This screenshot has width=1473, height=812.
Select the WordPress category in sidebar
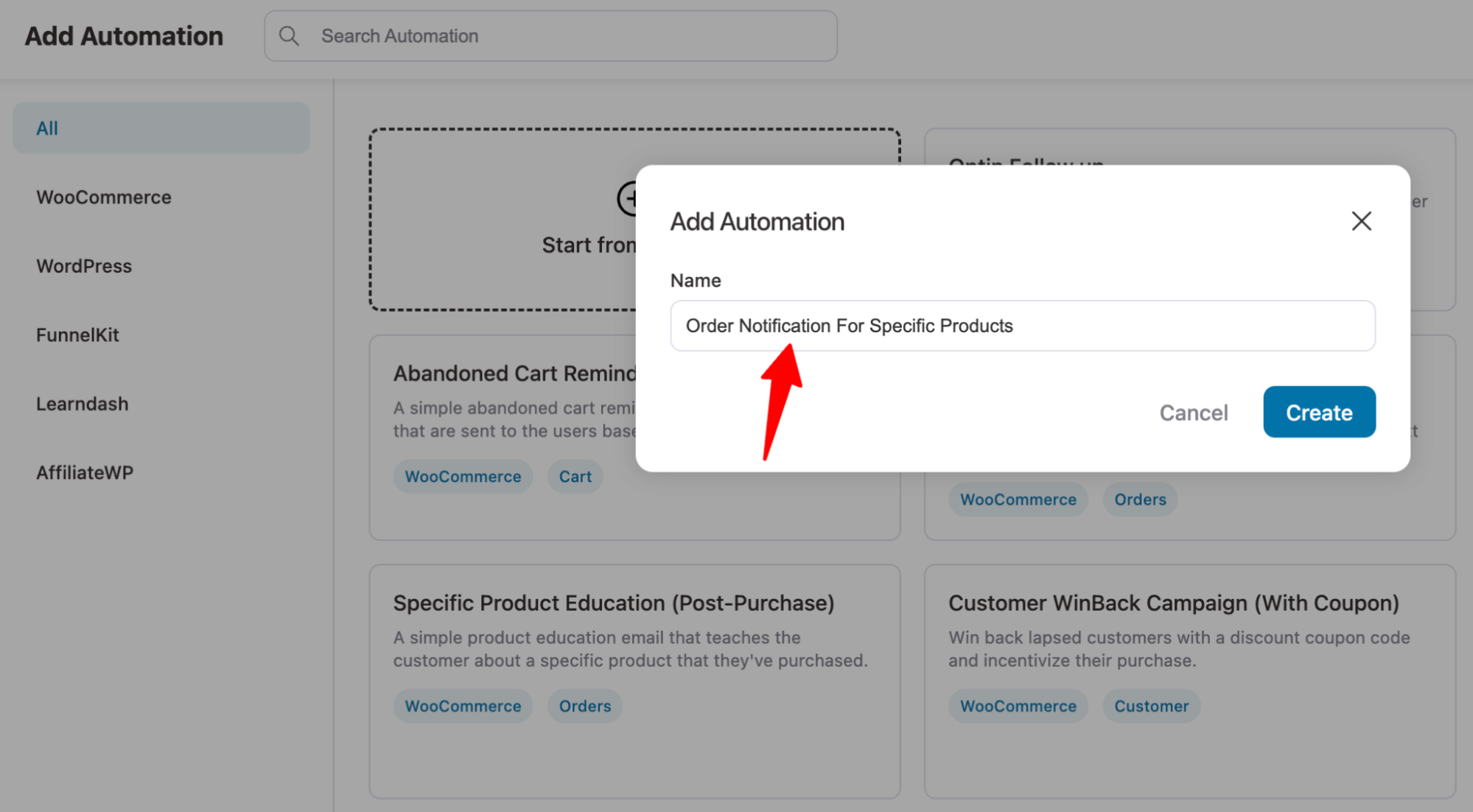click(84, 266)
